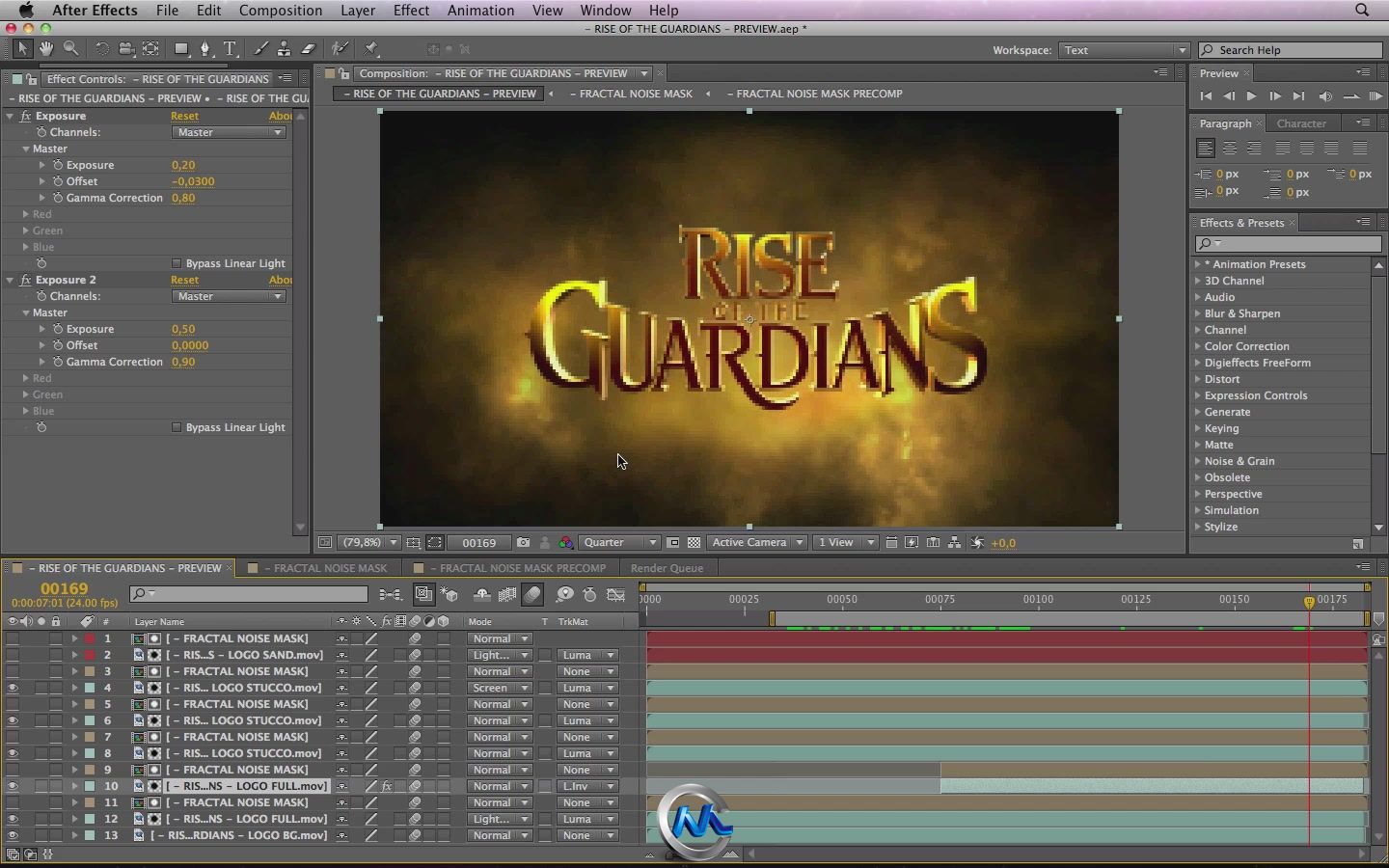Open the timeline Composition Mini-Flowchart icon
Viewport: 1389px width, 868px height.
pyautogui.click(x=390, y=595)
